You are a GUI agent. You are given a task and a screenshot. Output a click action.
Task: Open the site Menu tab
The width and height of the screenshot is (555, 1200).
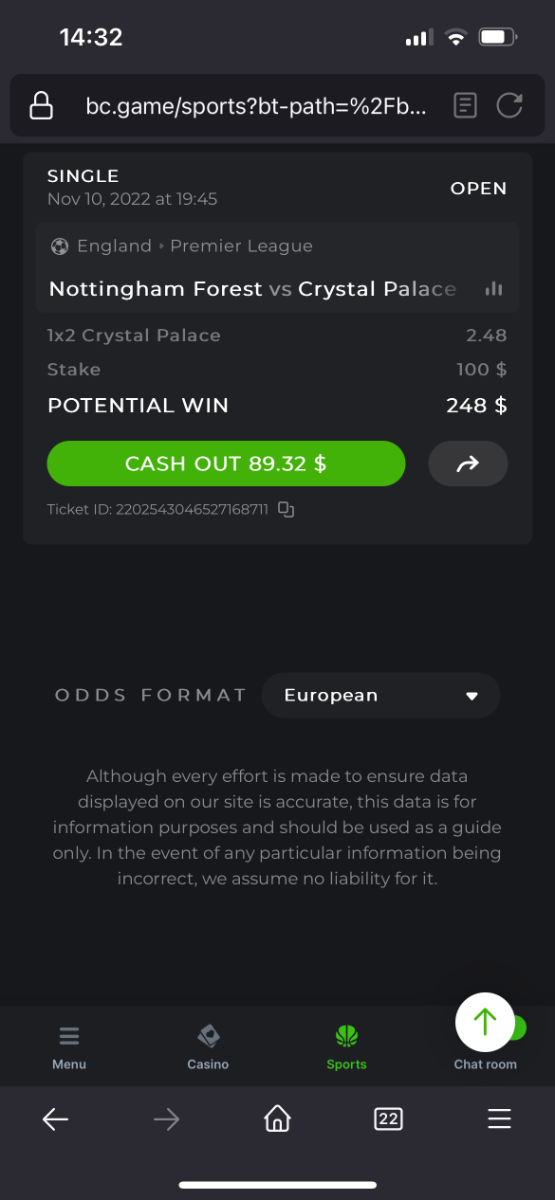pos(69,1047)
